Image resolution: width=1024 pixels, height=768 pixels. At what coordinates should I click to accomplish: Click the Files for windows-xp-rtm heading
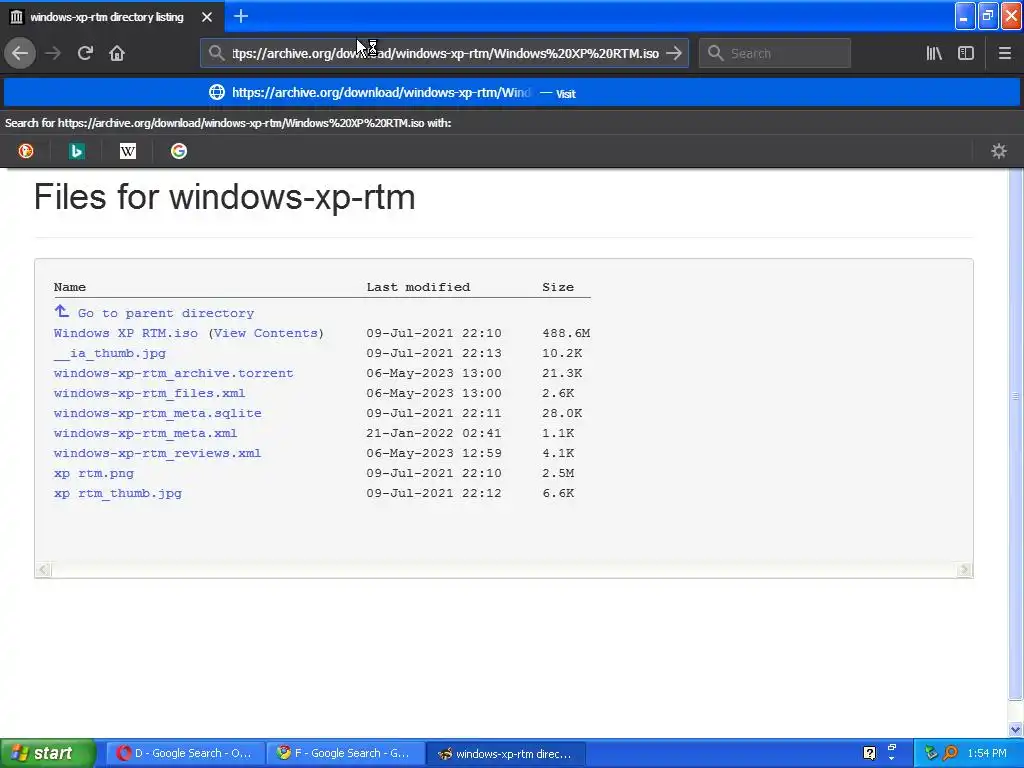[225, 197]
